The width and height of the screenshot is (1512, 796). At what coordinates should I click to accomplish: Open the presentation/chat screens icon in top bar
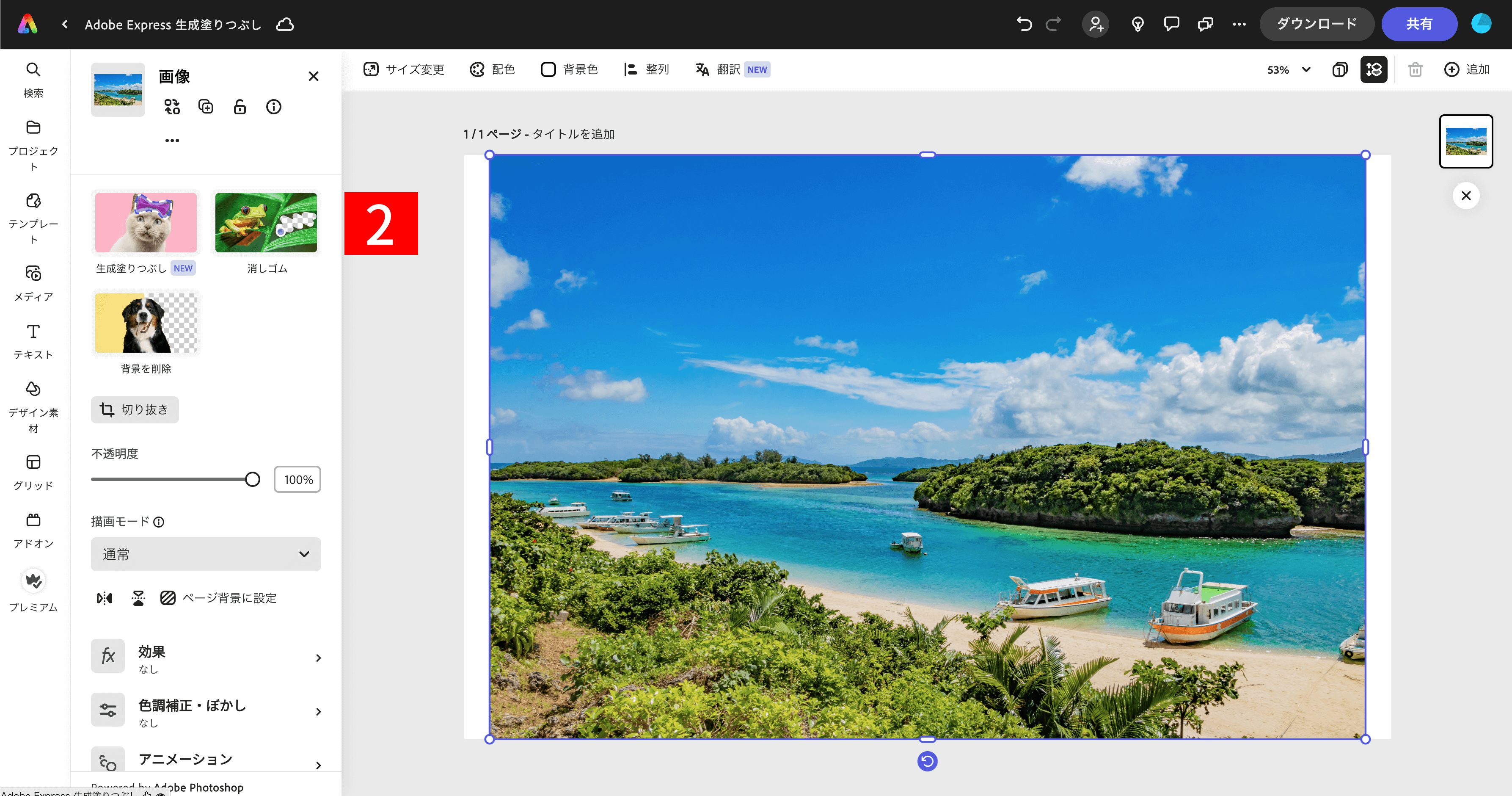click(x=1206, y=24)
